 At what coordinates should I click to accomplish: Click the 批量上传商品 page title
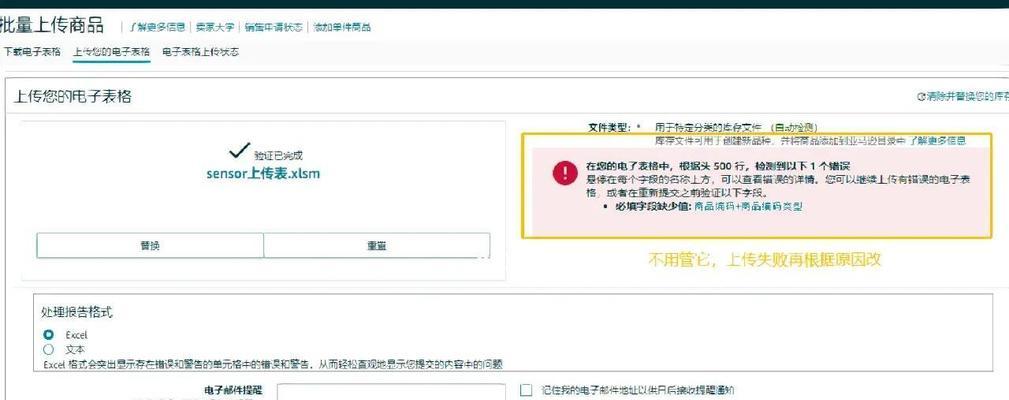(51, 26)
